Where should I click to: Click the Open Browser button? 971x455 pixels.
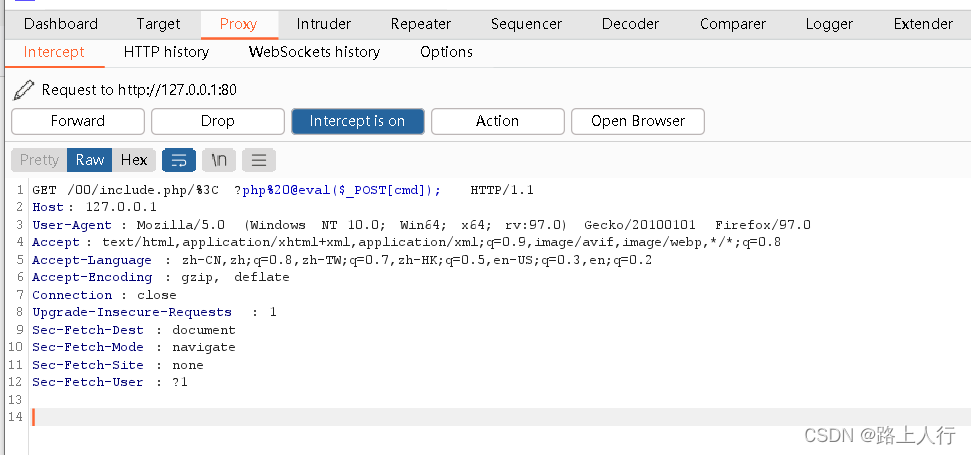click(x=638, y=121)
